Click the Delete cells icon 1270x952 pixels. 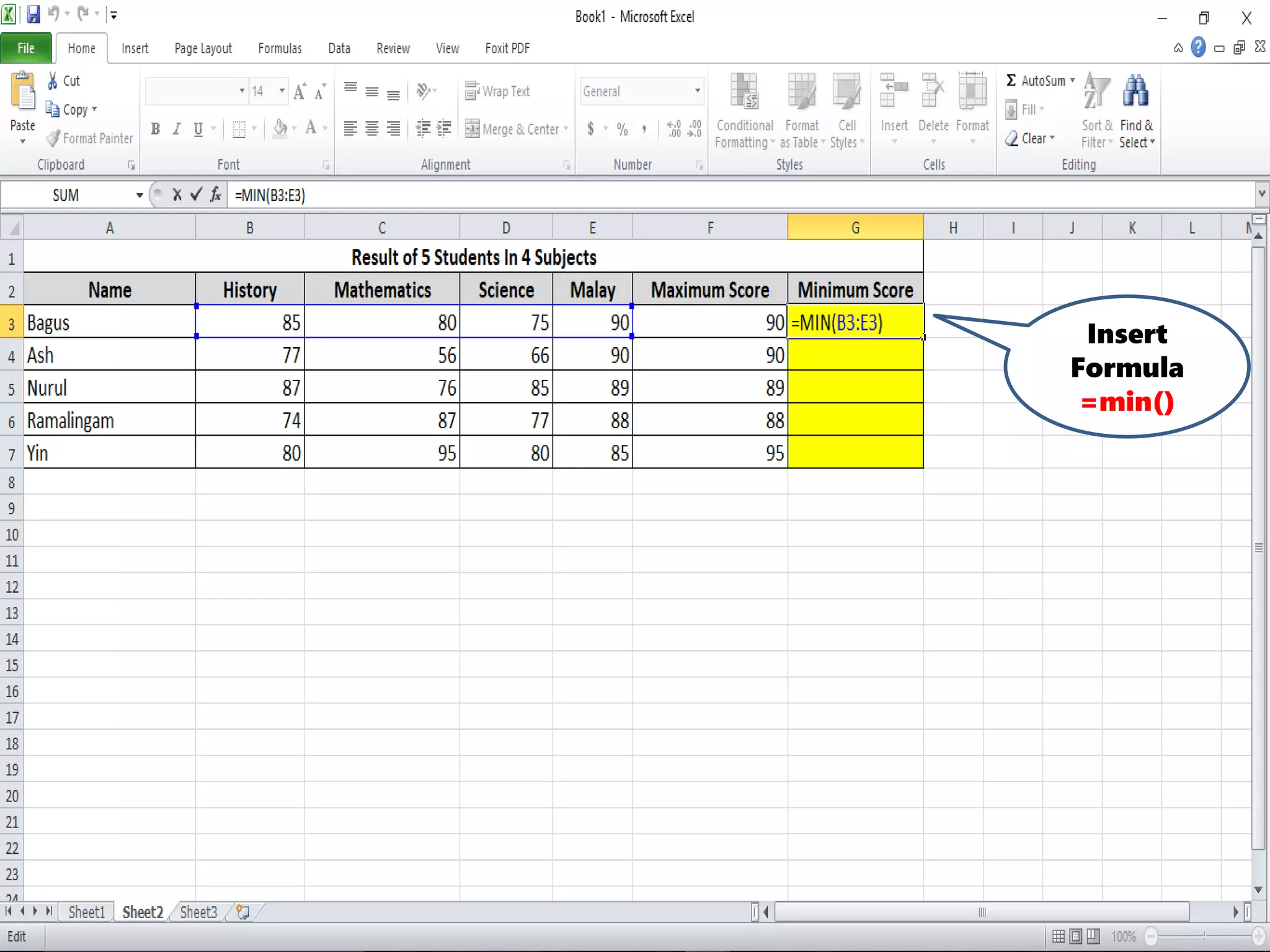click(x=933, y=91)
